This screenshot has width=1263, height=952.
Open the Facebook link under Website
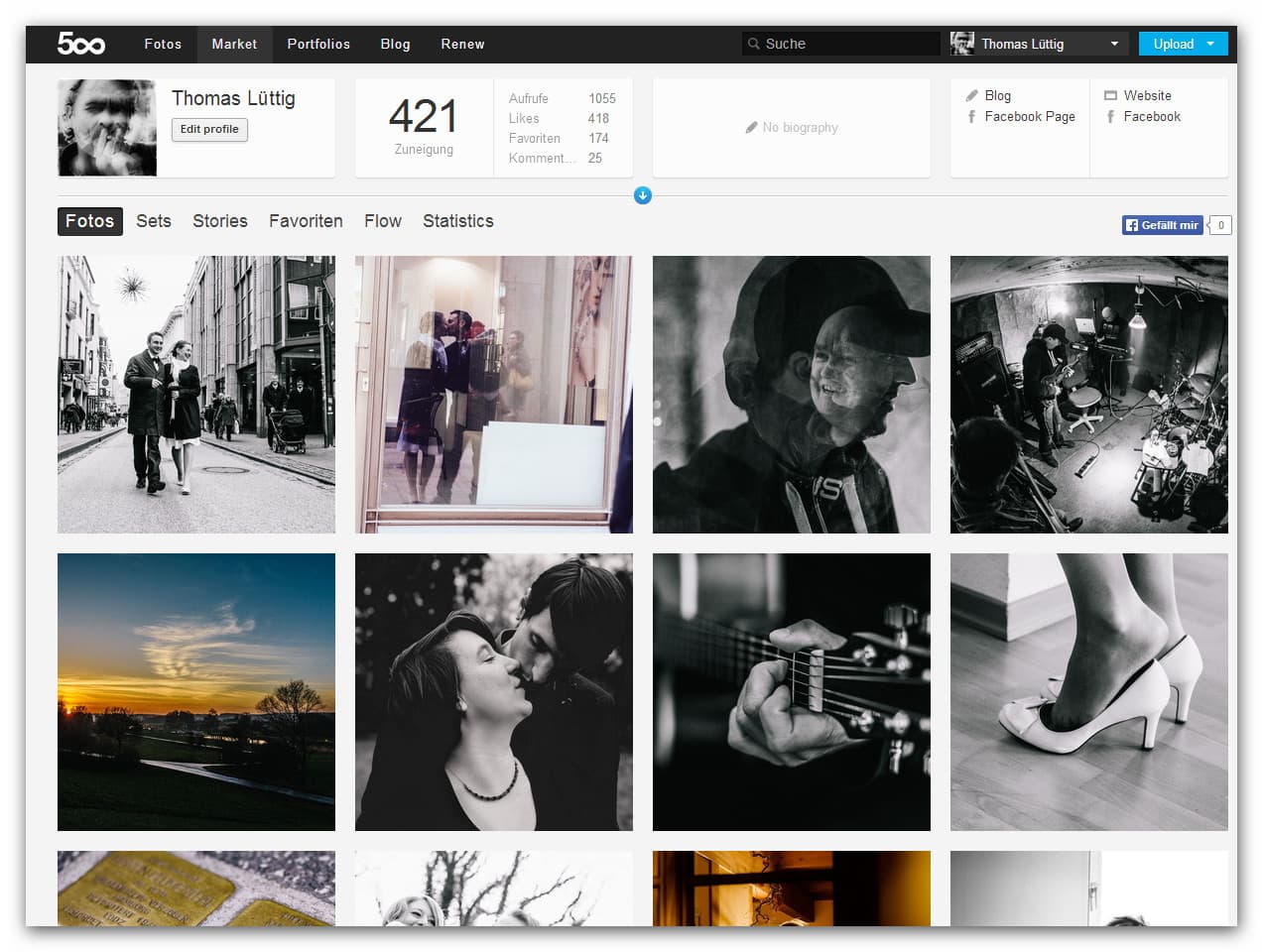pos(1151,117)
